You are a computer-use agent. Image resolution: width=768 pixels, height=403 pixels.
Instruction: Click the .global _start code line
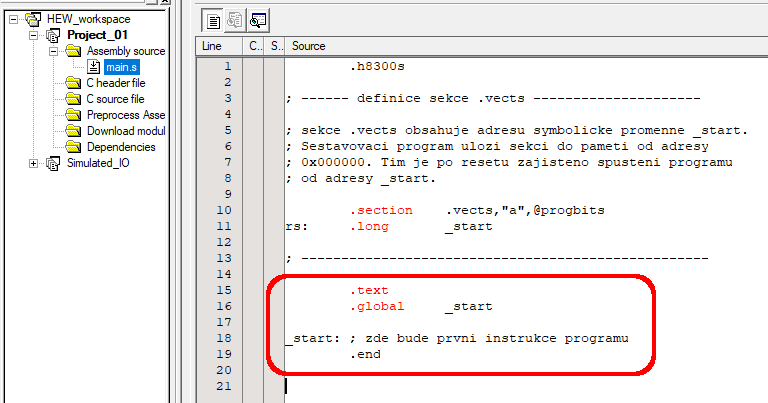(420, 306)
